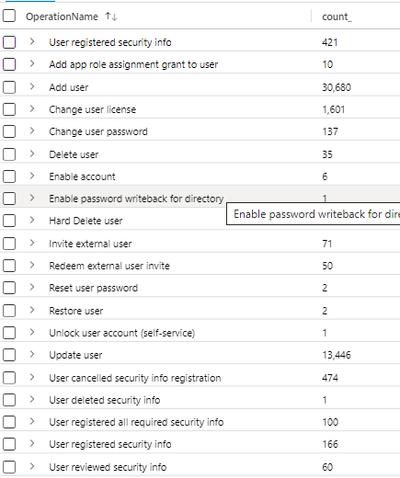Click the count value 166
This screenshot has width=400, height=478.
click(x=330, y=444)
